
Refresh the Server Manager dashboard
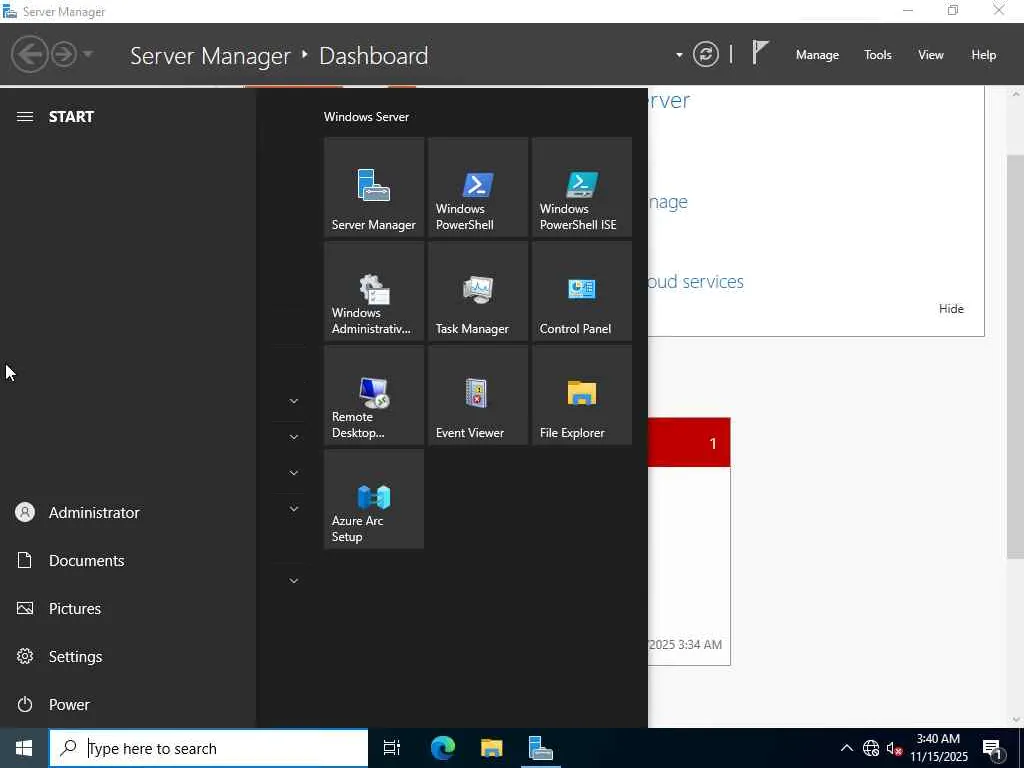[705, 54]
